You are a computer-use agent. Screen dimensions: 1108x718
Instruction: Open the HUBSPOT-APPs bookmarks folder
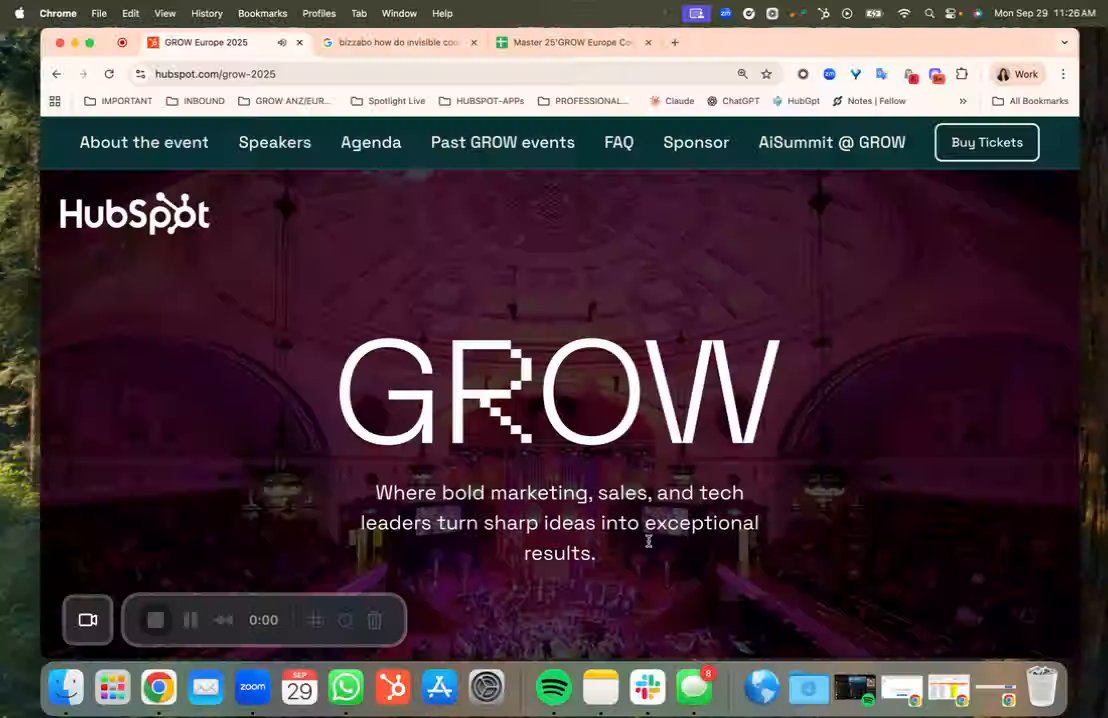click(x=481, y=101)
